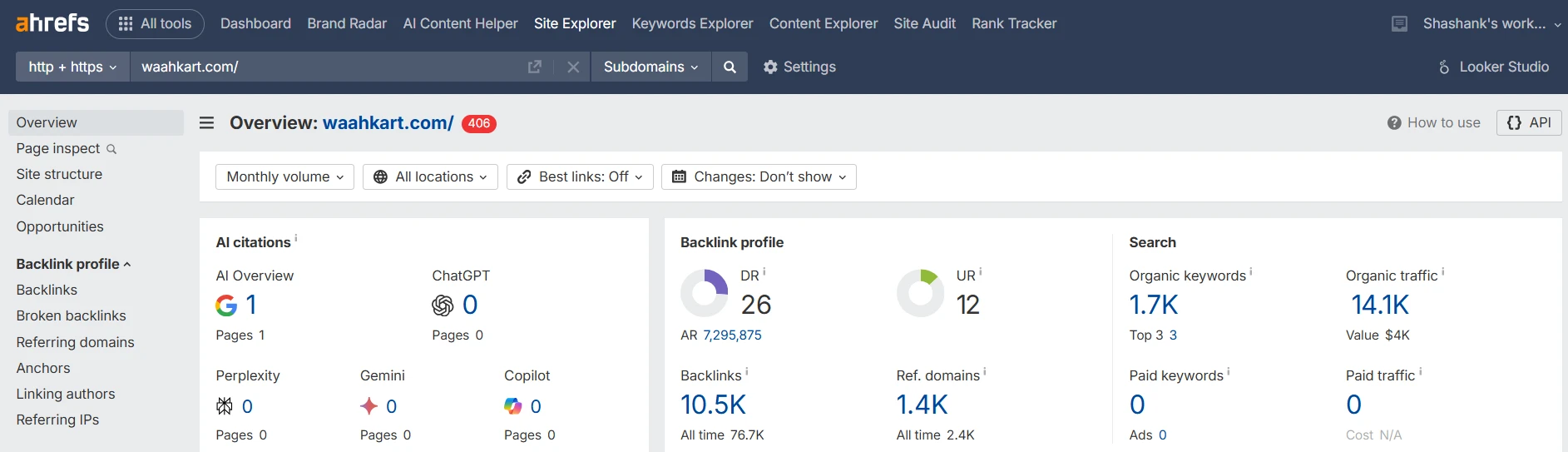Image resolution: width=1568 pixels, height=452 pixels.
Task: Click the info icon beside Organic traffic
Action: pyautogui.click(x=1443, y=271)
